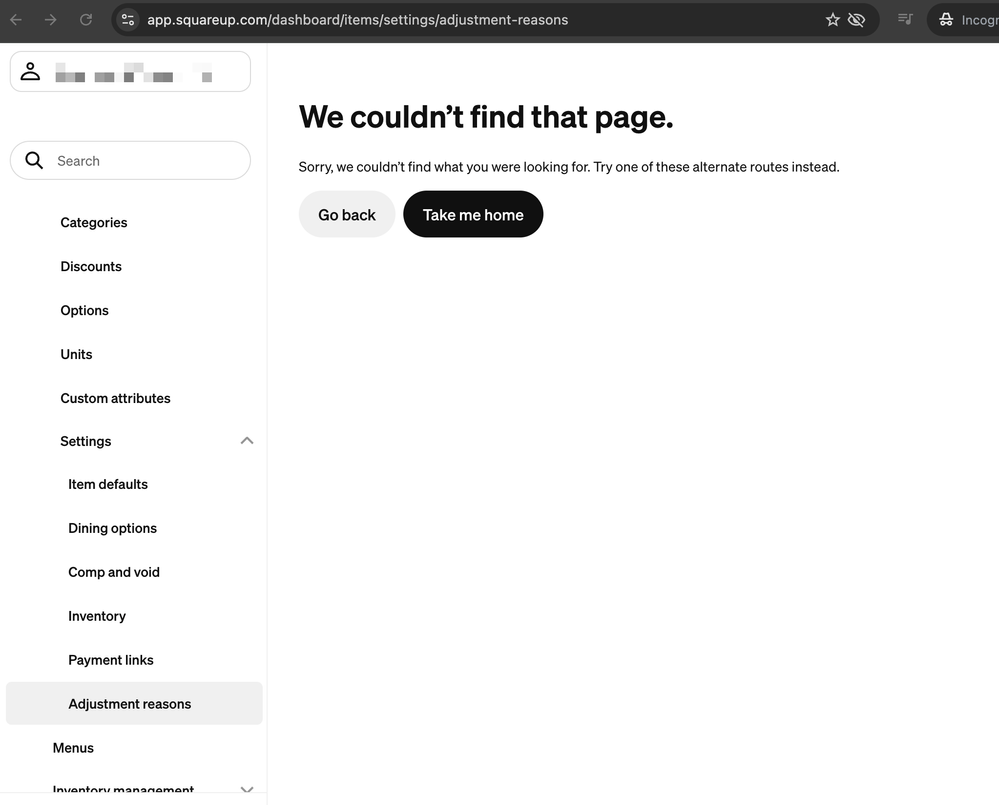Reload the page with the refresh icon
The width and height of the screenshot is (999, 805).
pos(86,20)
